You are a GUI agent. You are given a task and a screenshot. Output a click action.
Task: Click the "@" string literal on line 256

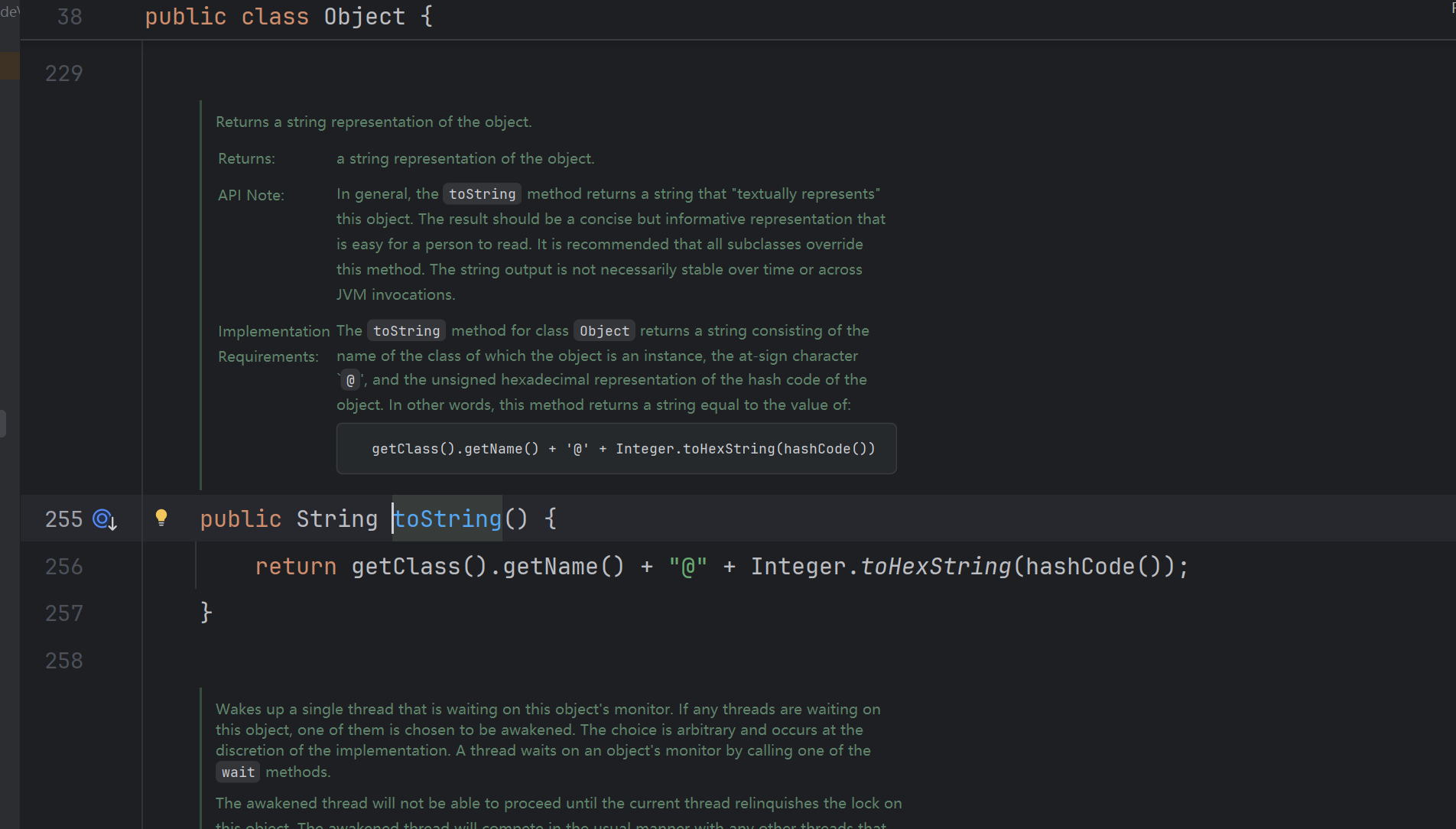coord(688,567)
